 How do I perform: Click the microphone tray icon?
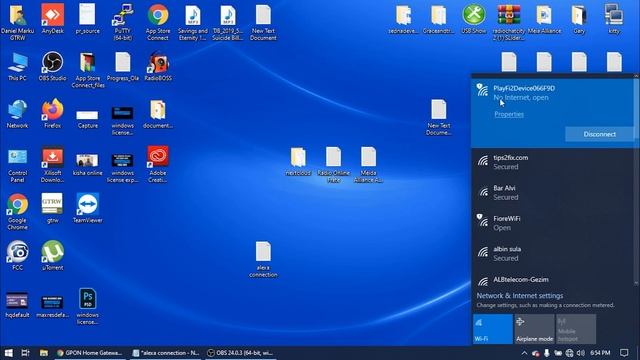(x=547, y=353)
